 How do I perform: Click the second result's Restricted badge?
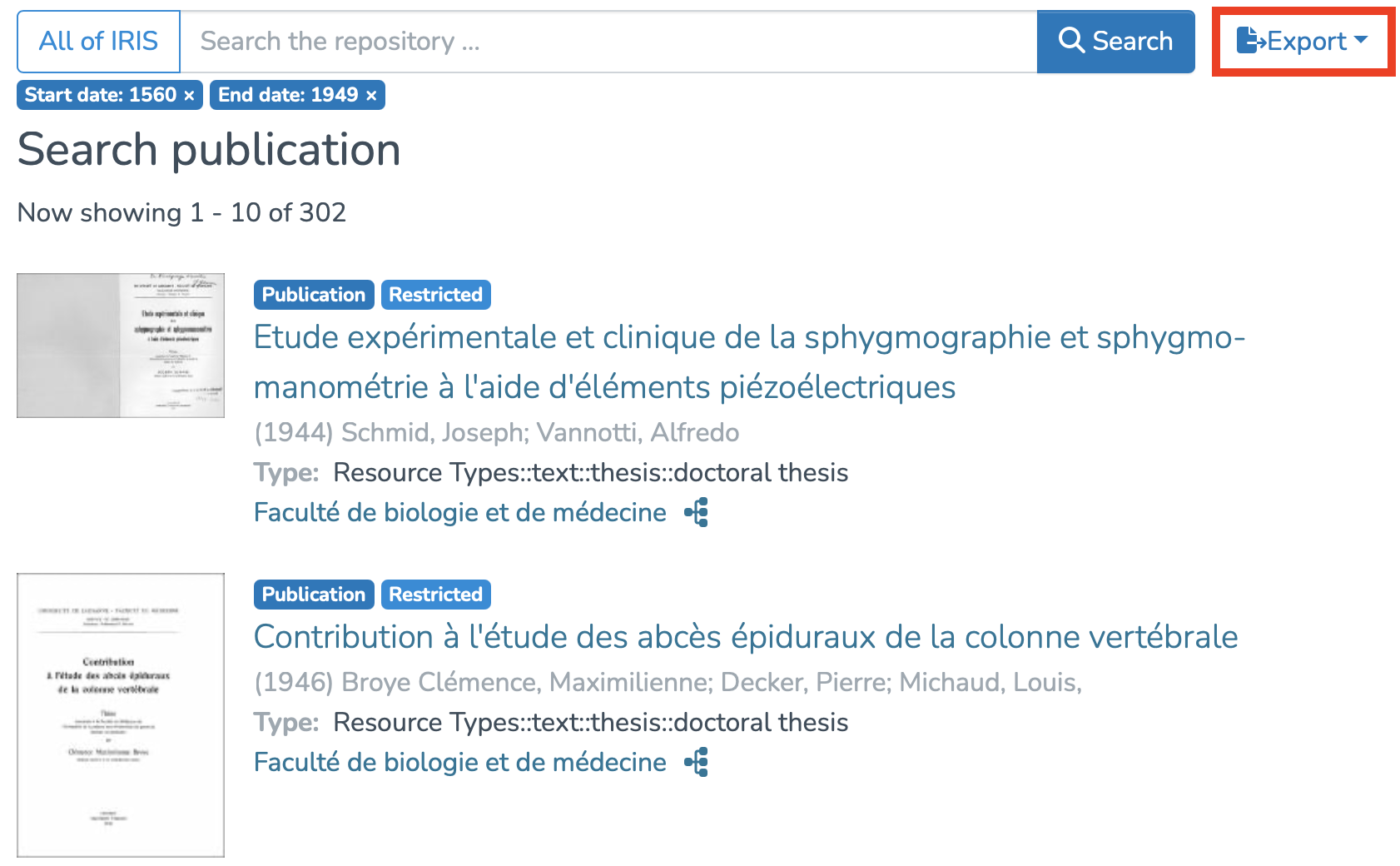point(435,595)
